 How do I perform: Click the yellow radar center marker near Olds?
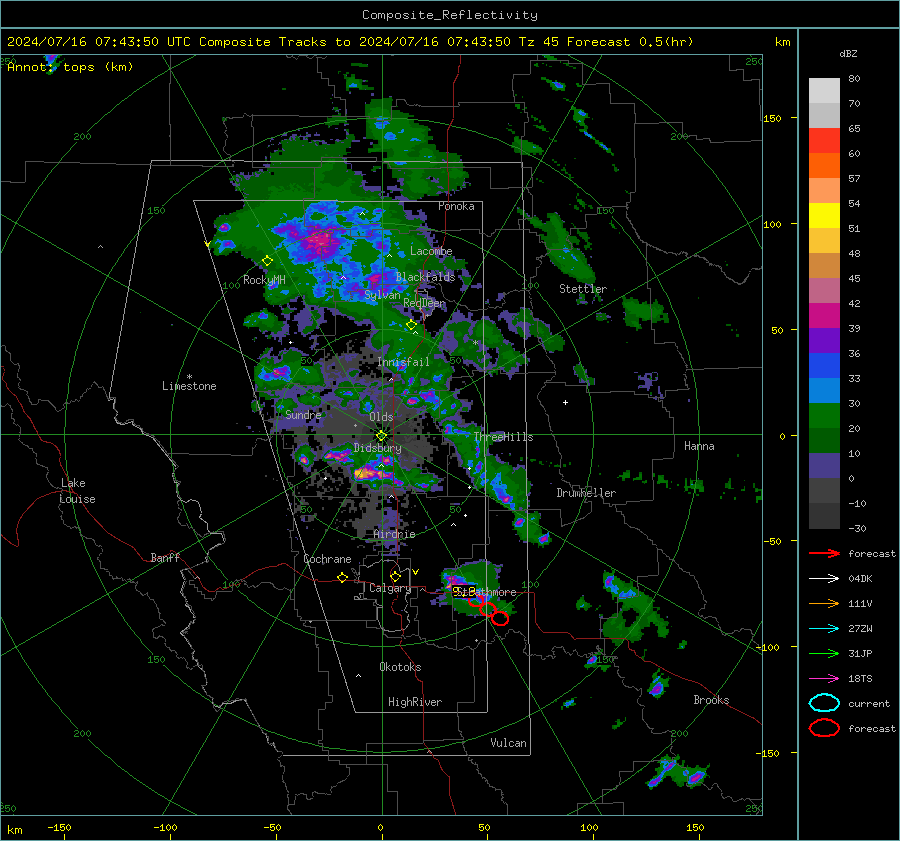tap(381, 436)
